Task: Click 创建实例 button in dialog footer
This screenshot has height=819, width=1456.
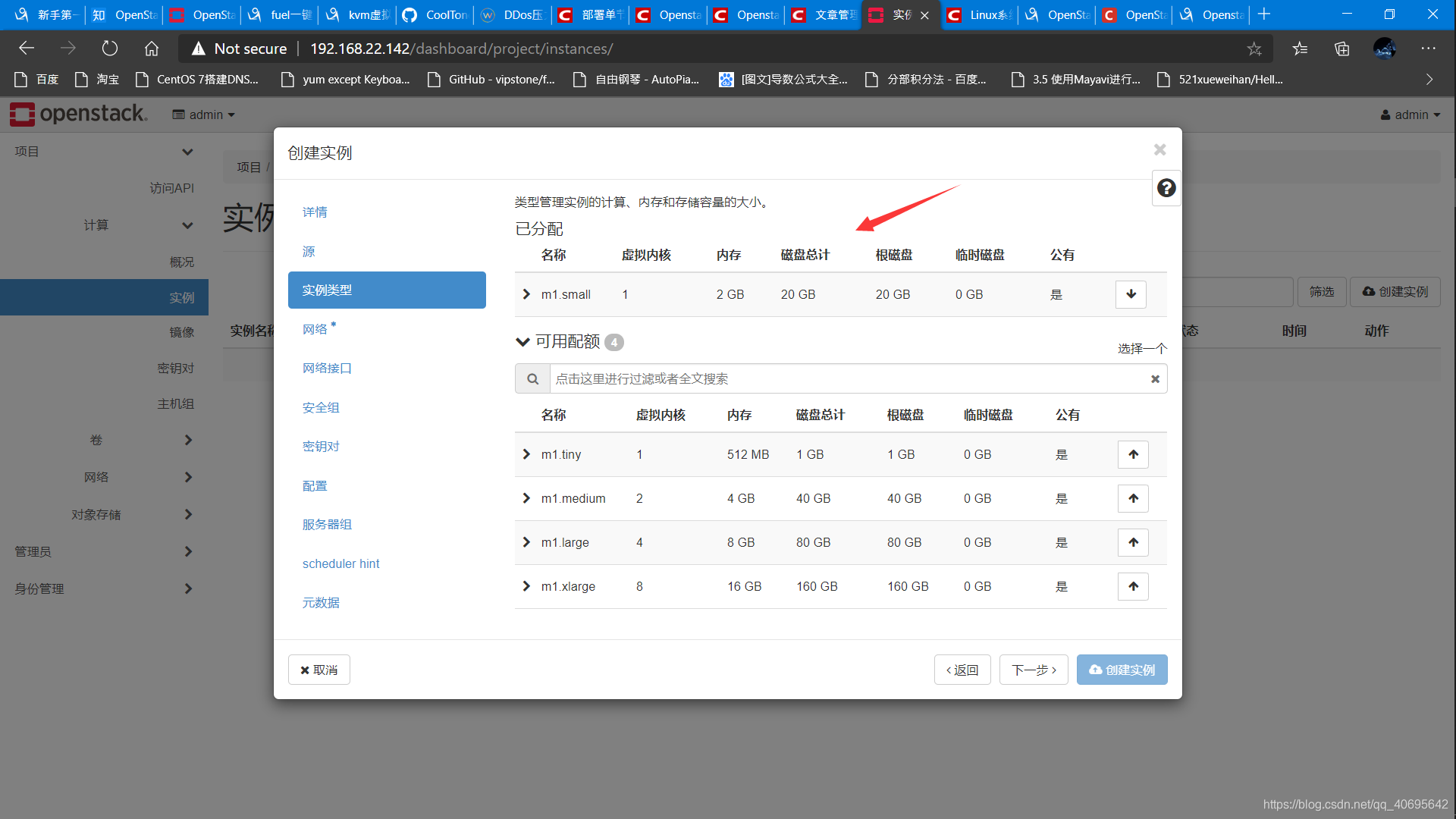Action: (1122, 670)
